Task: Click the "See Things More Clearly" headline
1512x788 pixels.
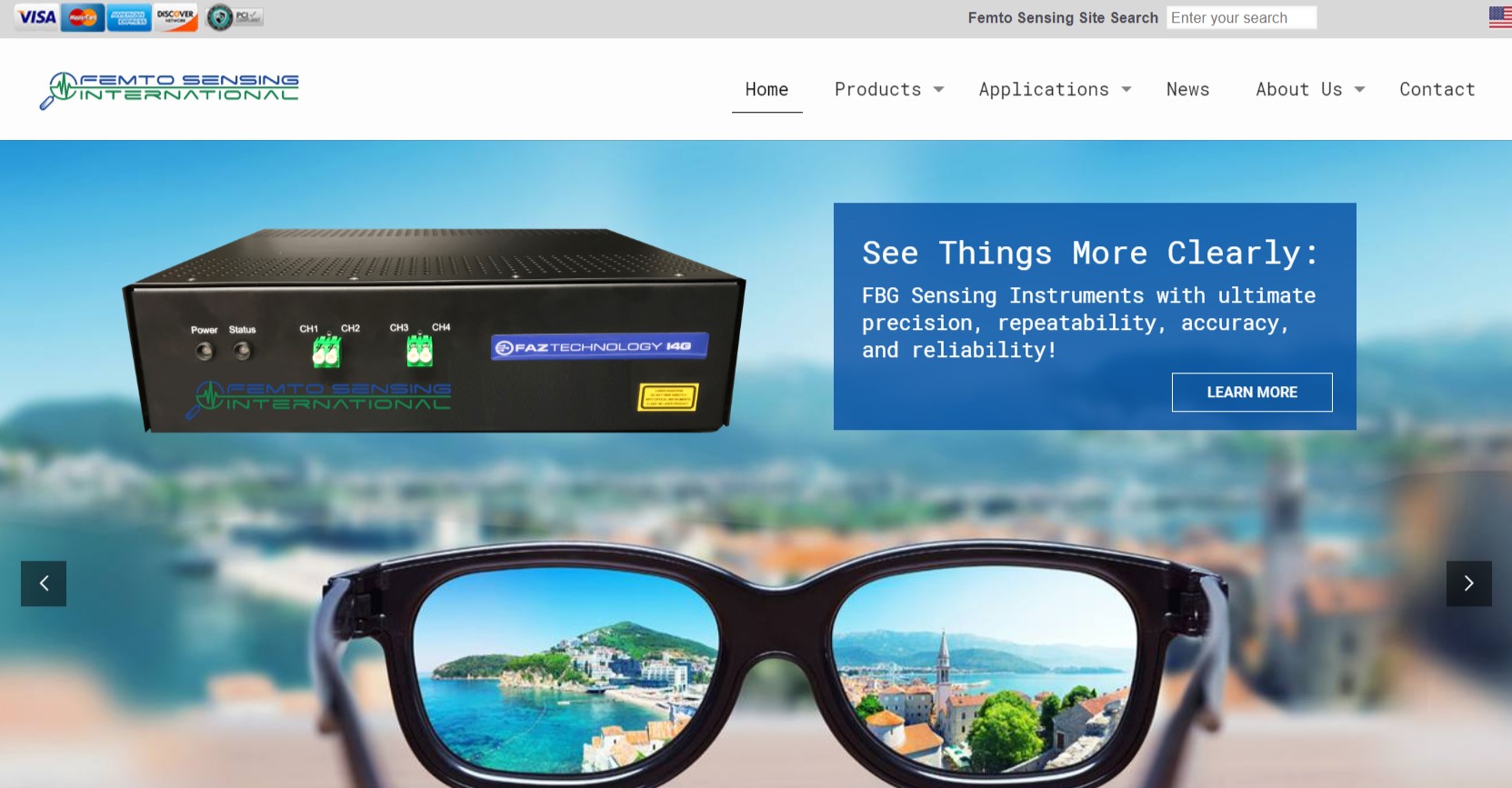Action: tap(1090, 253)
